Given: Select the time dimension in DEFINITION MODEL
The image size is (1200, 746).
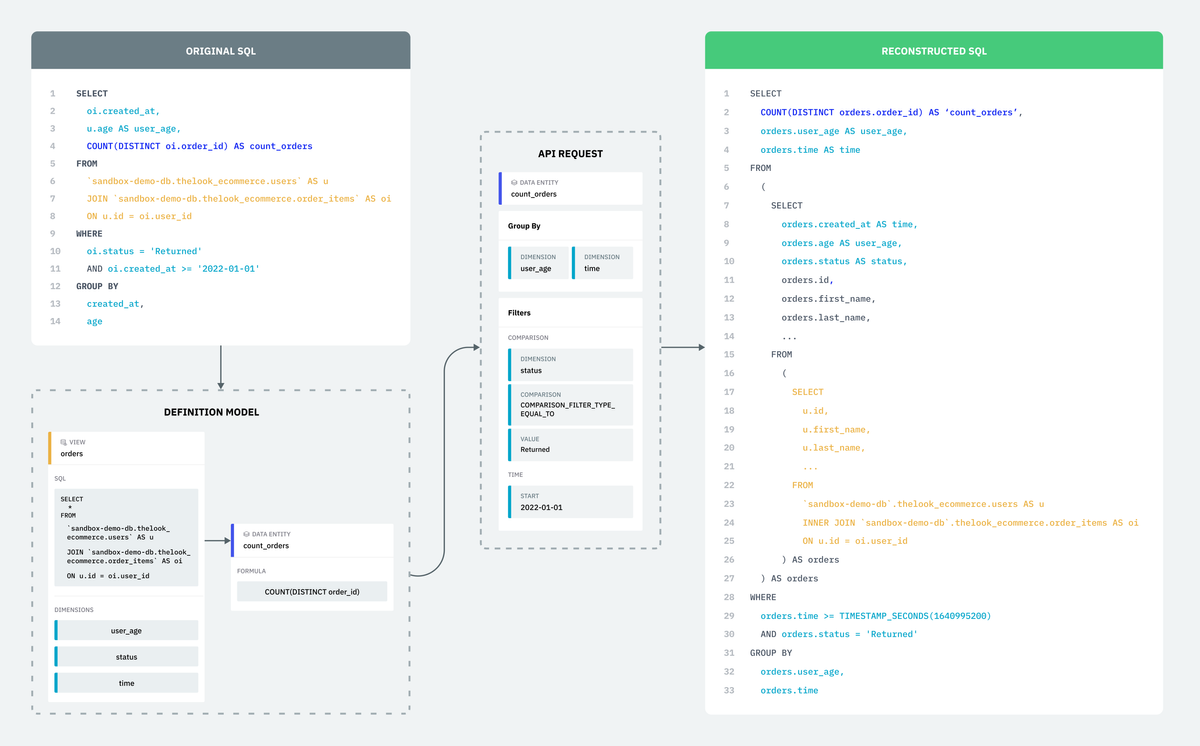Looking at the screenshot, I should (x=128, y=682).
